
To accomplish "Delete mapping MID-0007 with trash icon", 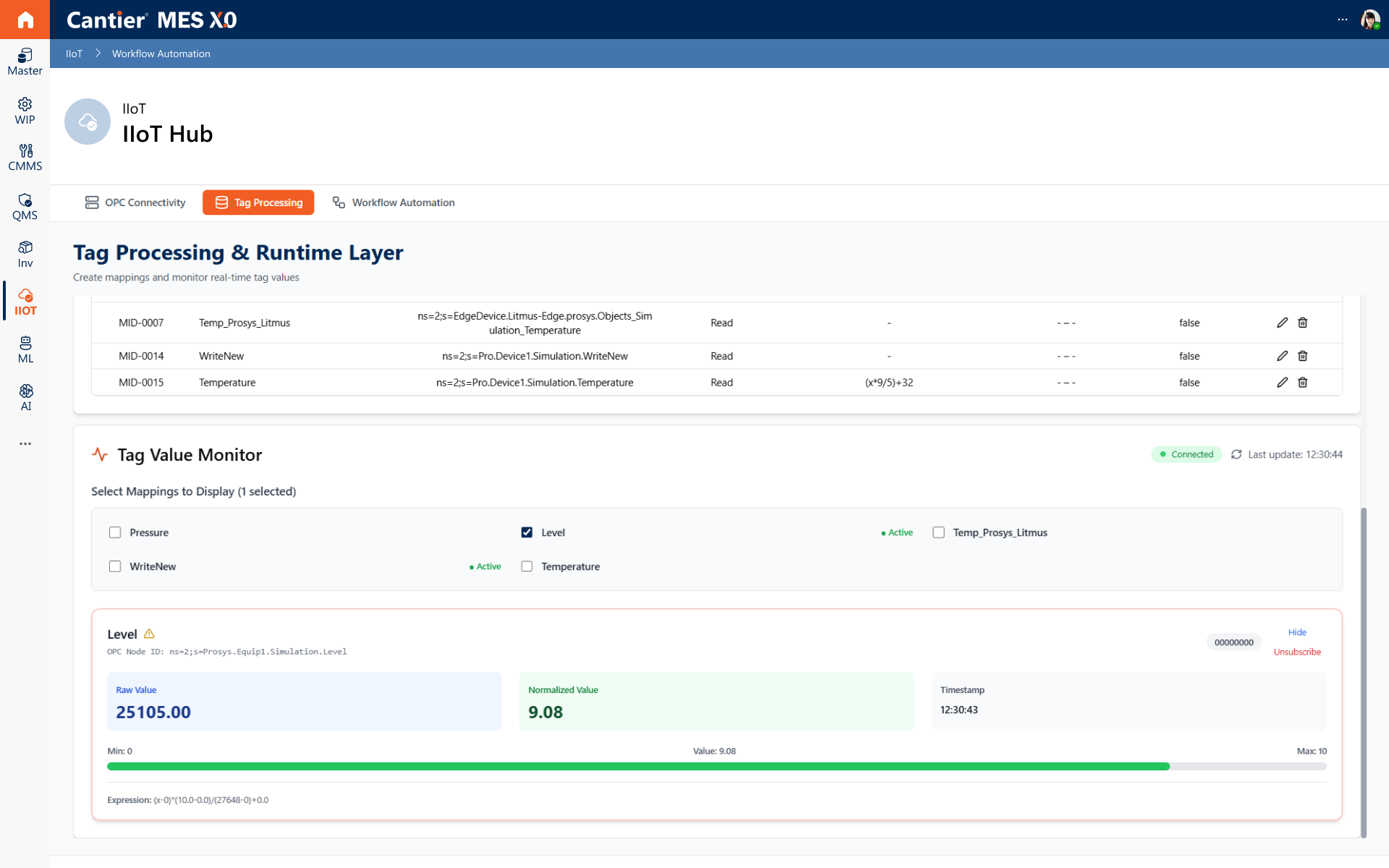I will coord(1302,323).
